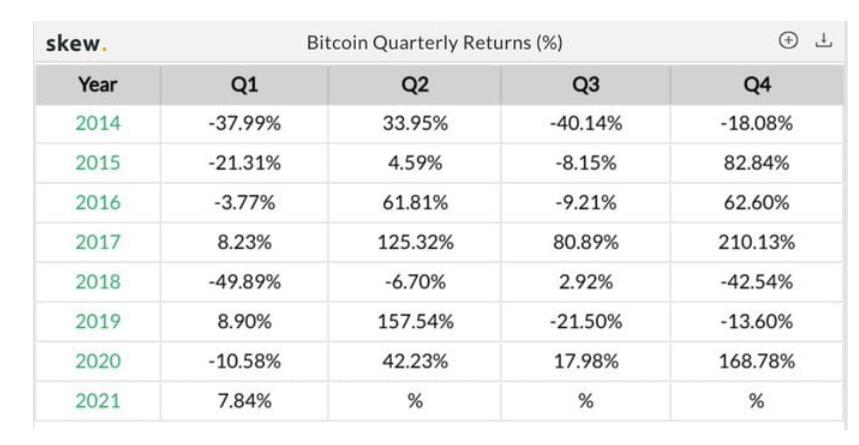Click the Q2 column header
This screenshot has height=445, width=859.
[x=415, y=85]
